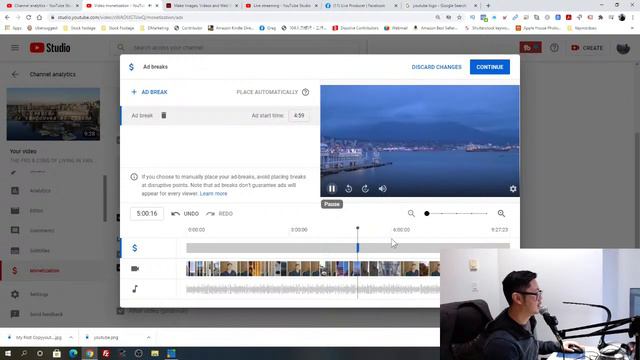Viewport: 640px width, 360px height.
Task: Open Subtitles in the sidebar
Action: [x=40, y=251]
